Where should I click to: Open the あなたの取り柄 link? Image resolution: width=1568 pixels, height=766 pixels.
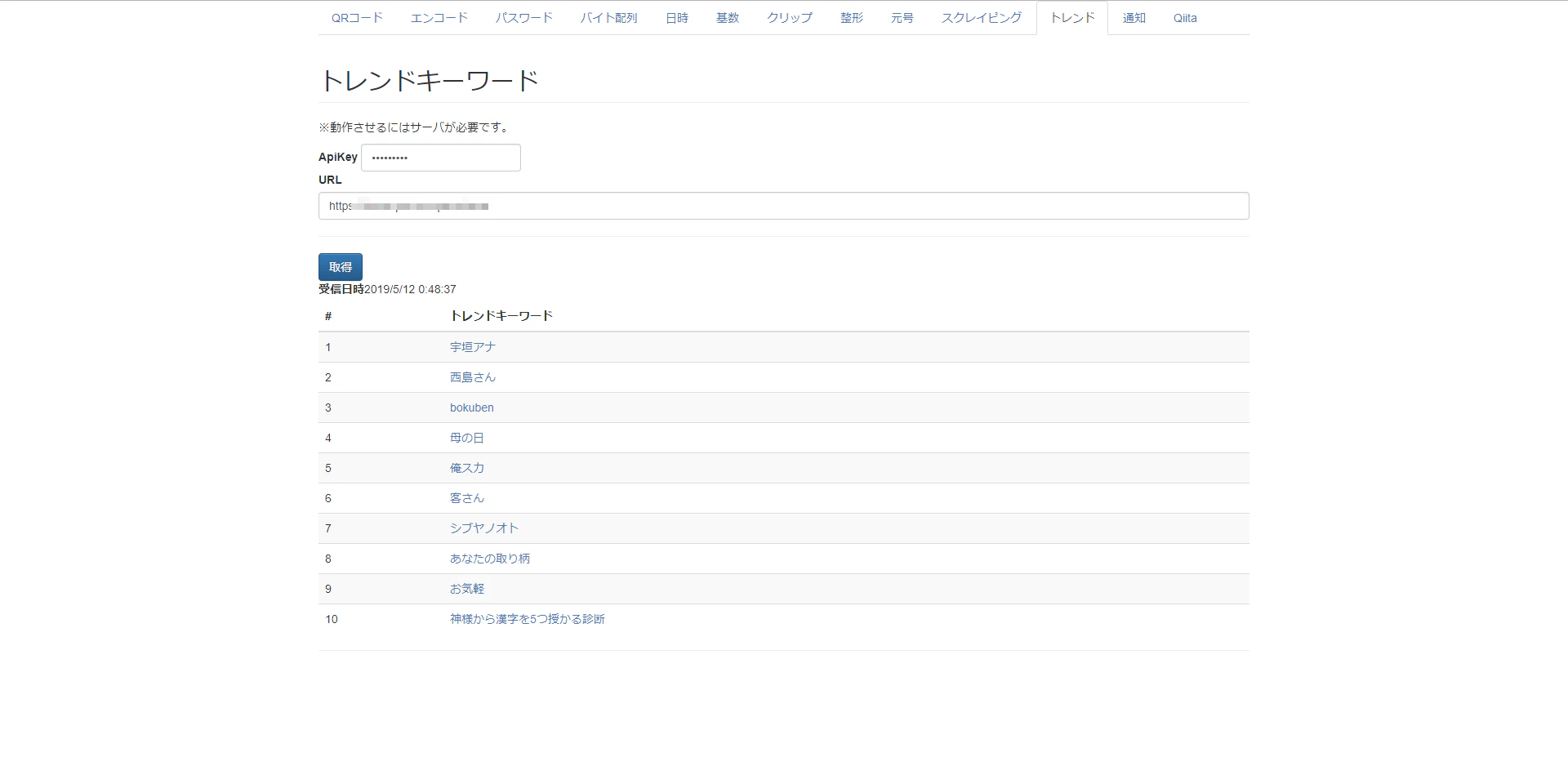[490, 559]
